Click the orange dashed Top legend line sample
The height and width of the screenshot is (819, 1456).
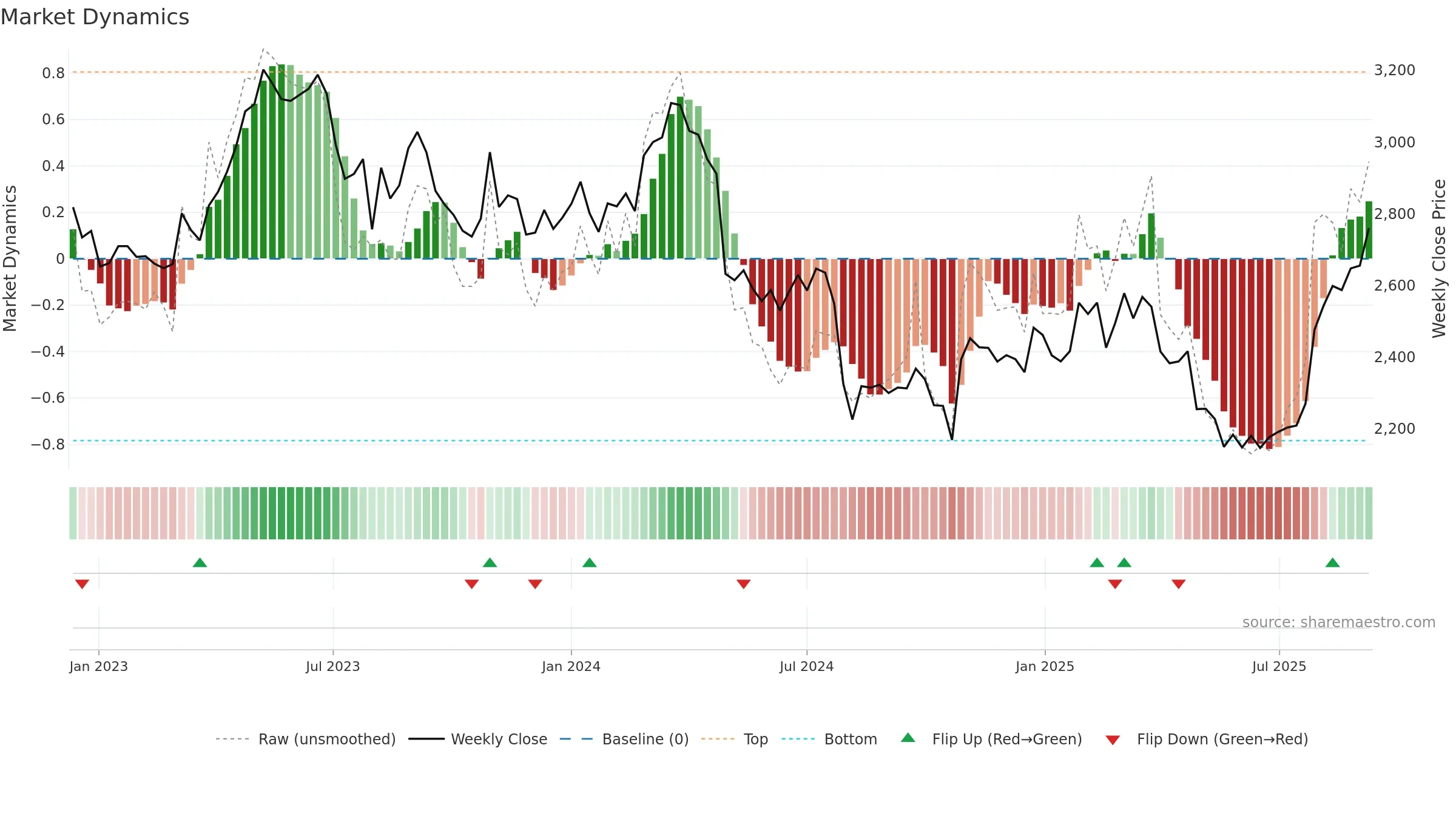click(x=718, y=739)
